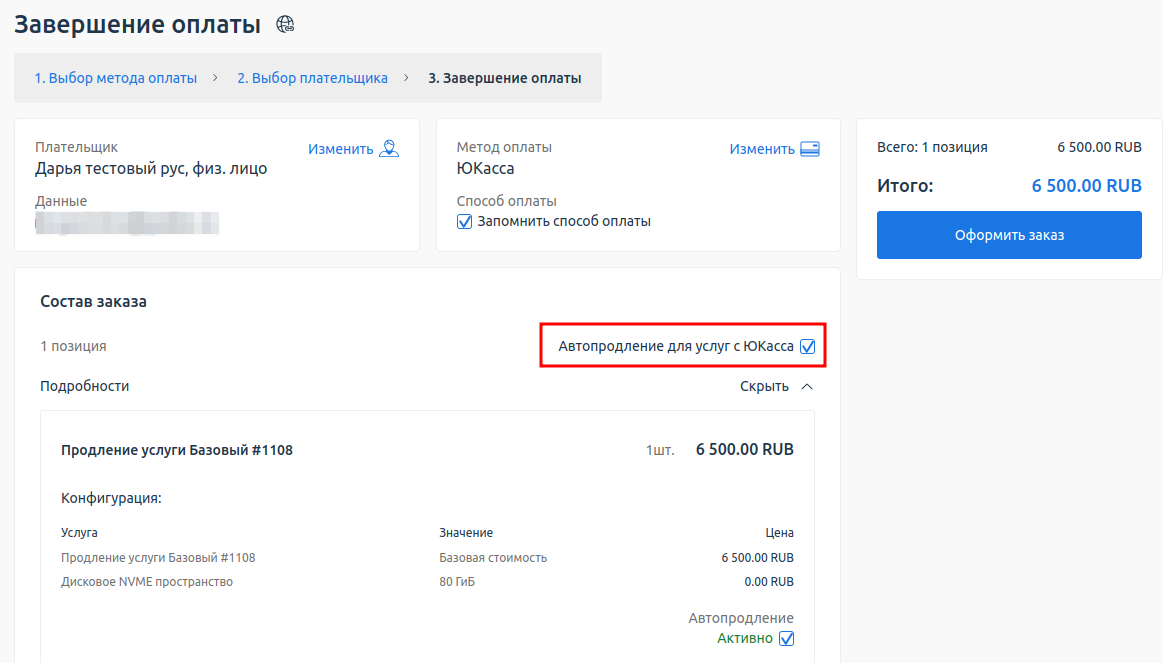Click the chevron next to Скрыть
The height and width of the screenshot is (663, 1163).
tap(807, 386)
